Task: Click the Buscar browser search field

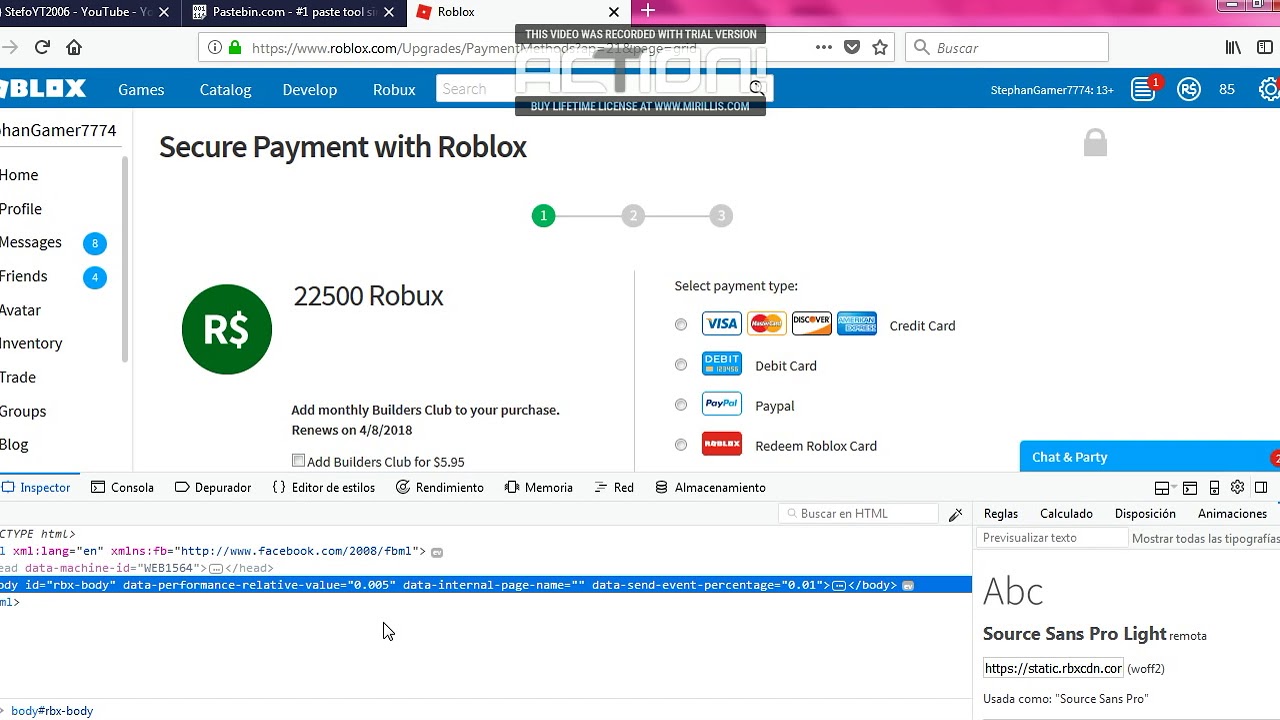Action: (x=1007, y=47)
